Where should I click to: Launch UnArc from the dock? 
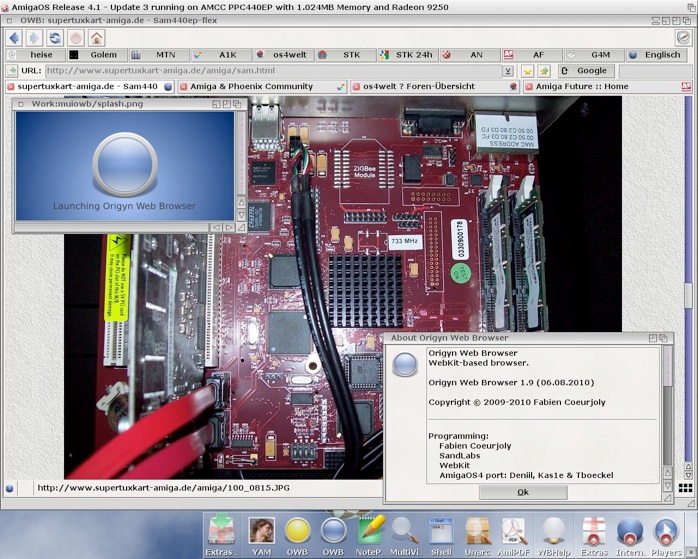click(478, 531)
